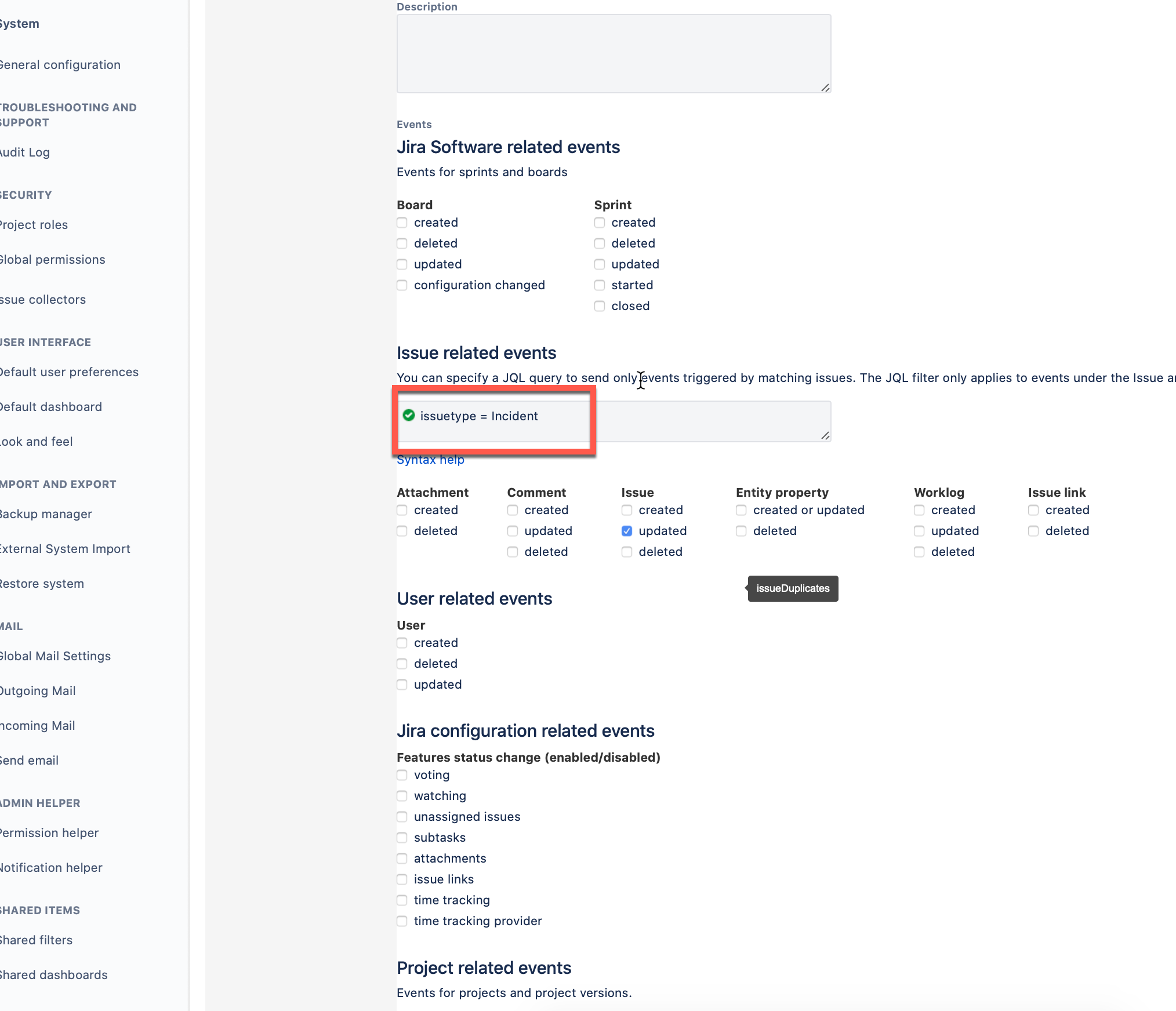1176x1011 pixels.
Task: Navigate to the Audit Log page
Action: [25, 152]
